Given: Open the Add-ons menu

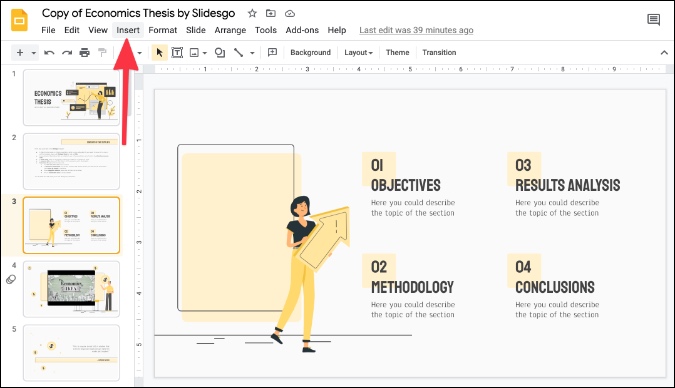Looking at the screenshot, I should click(x=302, y=30).
